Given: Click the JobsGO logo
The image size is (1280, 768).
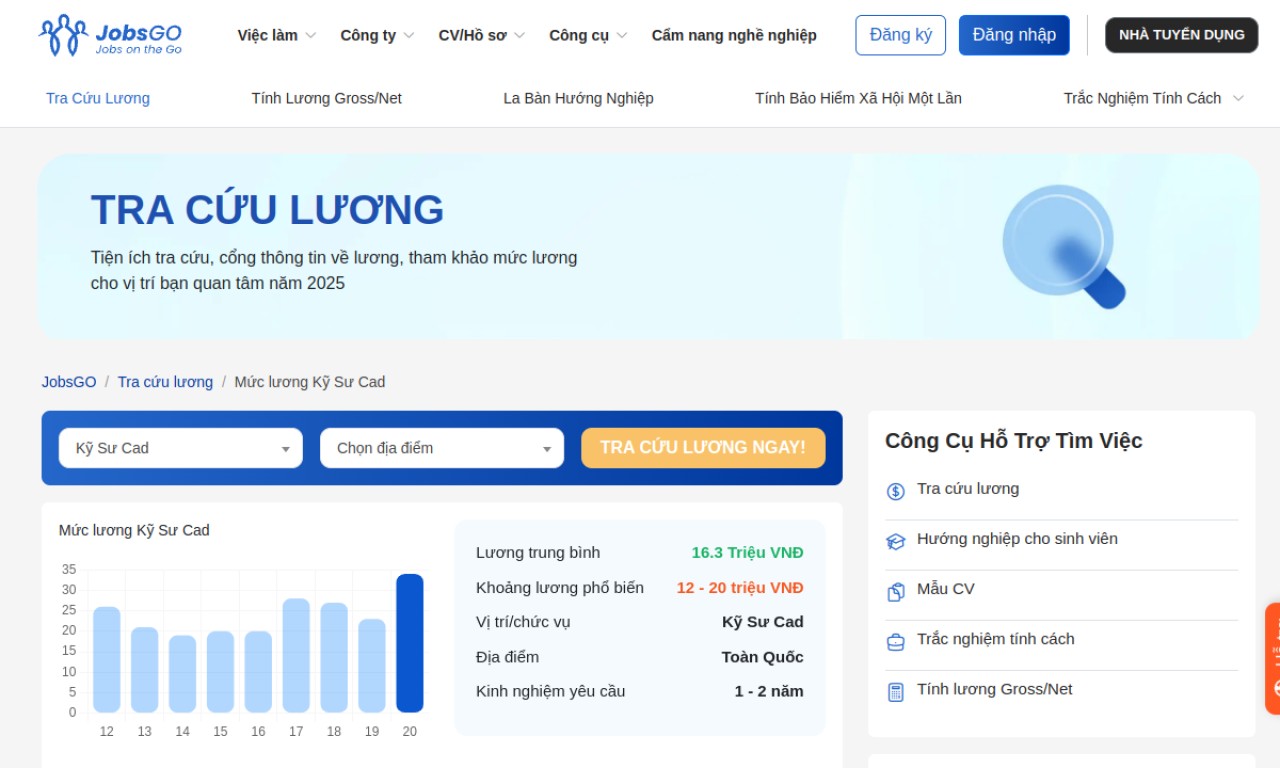Looking at the screenshot, I should point(110,35).
